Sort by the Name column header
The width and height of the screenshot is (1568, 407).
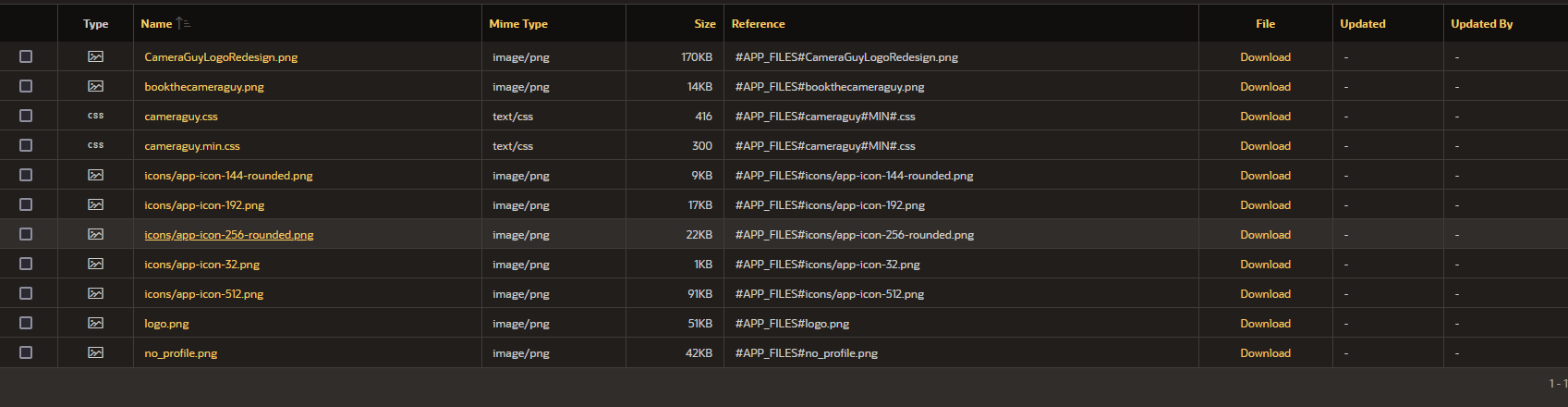tap(156, 24)
